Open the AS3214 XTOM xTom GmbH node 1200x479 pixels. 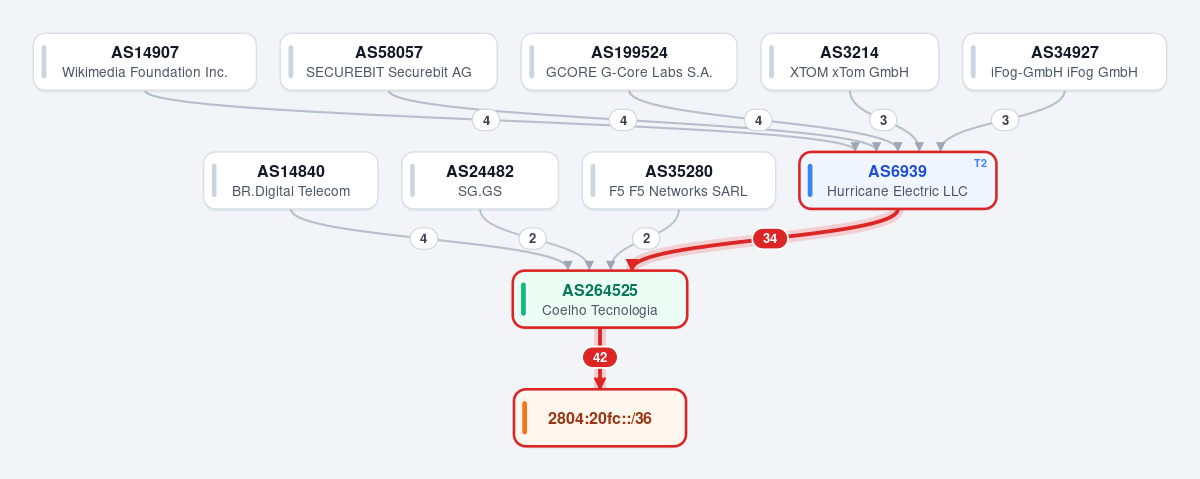(850, 62)
